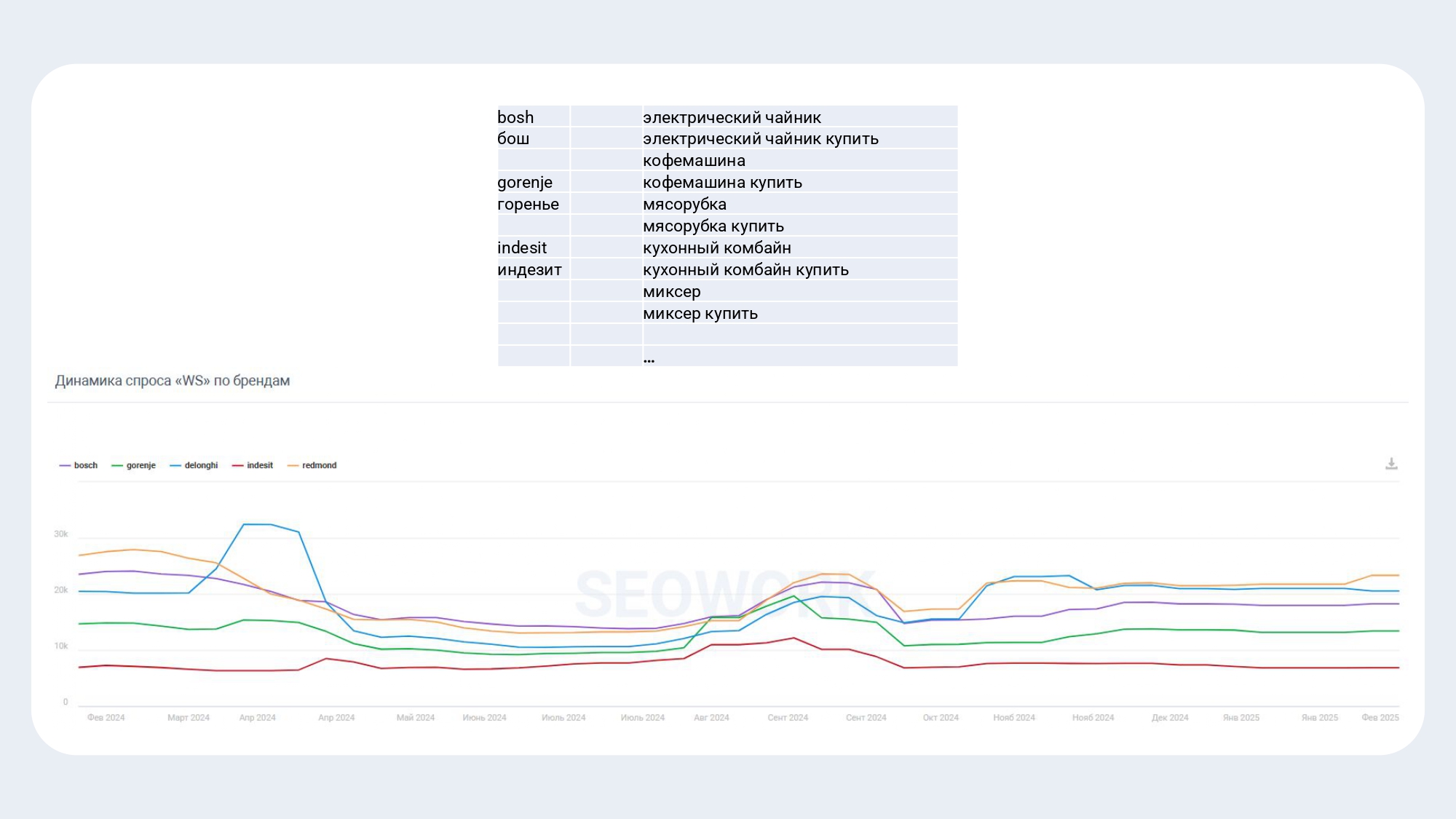Click the 'Март 2024' x-axis label
Viewport: 1456px width, 819px height.
pos(189,718)
